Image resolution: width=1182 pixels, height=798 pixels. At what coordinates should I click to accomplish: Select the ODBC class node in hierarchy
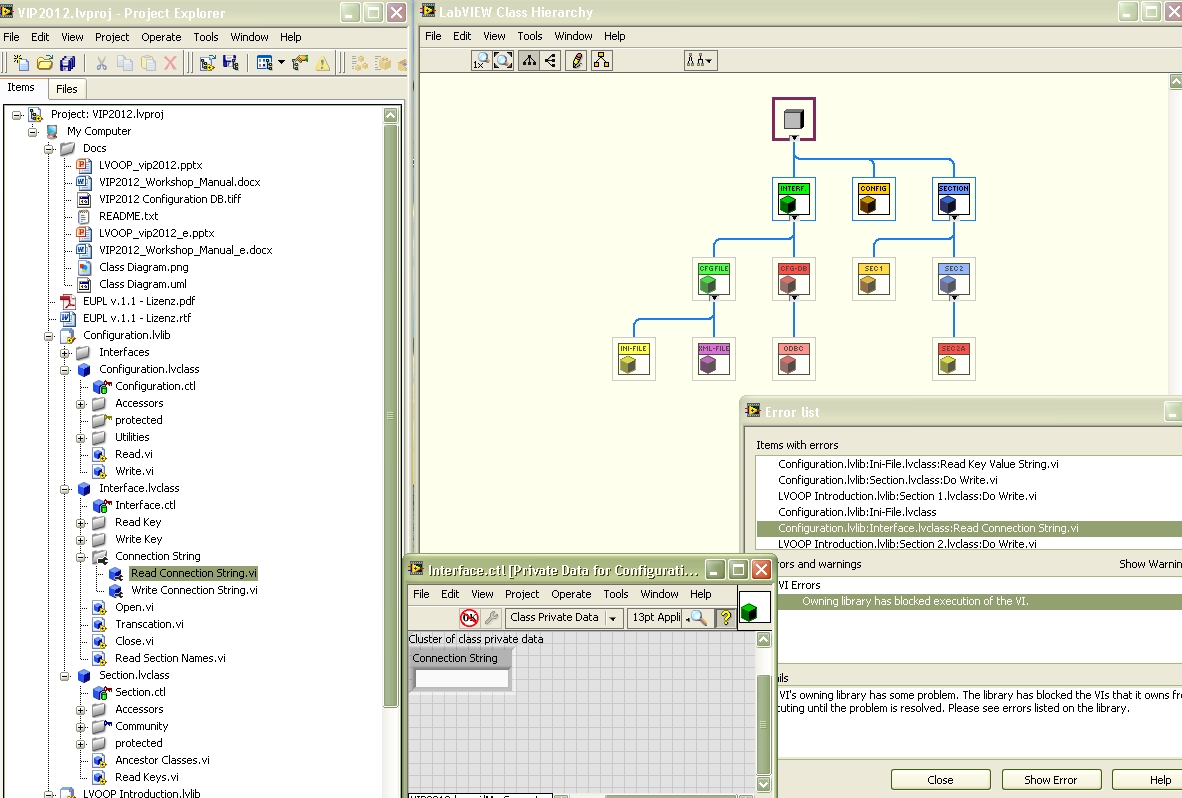(794, 359)
